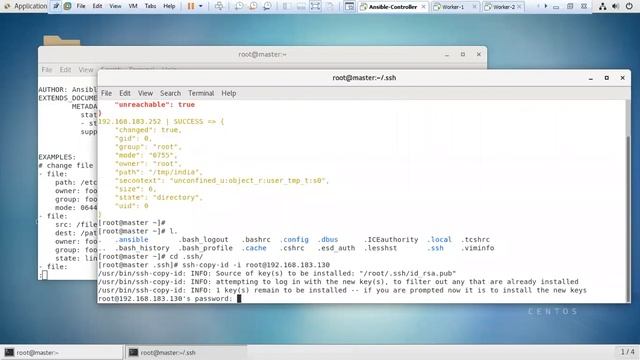Open the Edit menu in the root@master:~/.ssh terminal

125,93
